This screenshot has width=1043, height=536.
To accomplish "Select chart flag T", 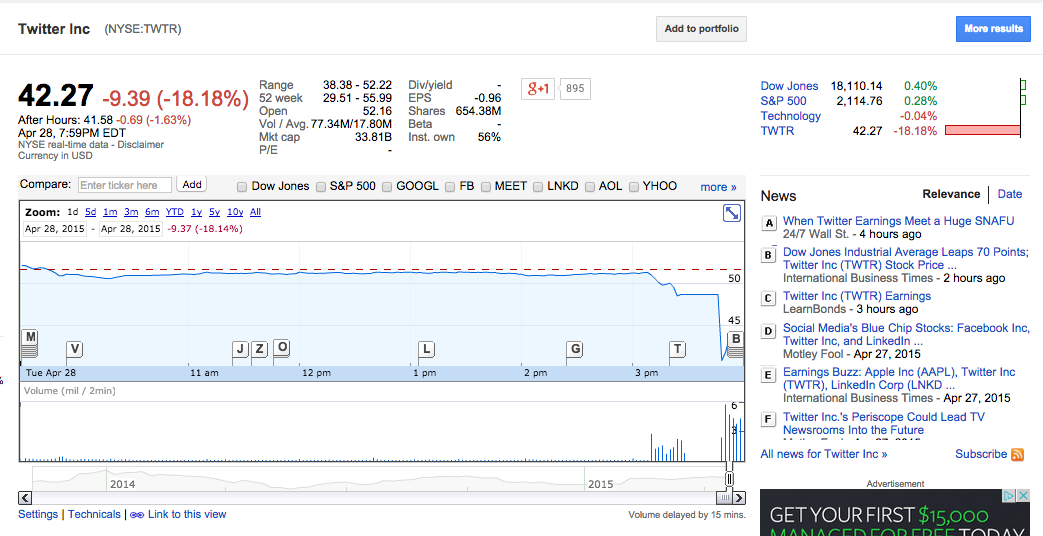I will click(x=677, y=348).
